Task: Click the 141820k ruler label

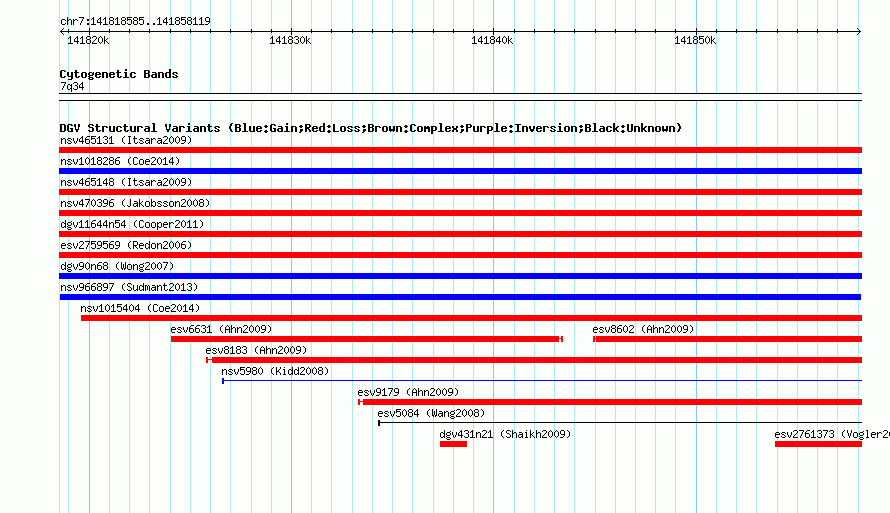Action: pyautogui.click(x=88, y=40)
